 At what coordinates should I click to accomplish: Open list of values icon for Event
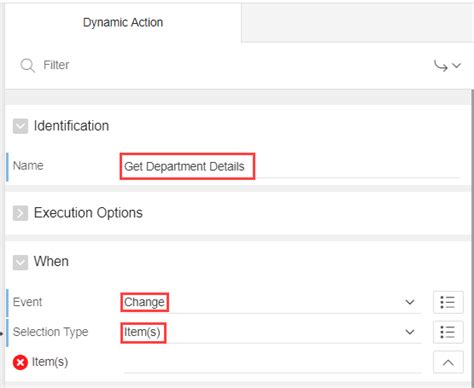[x=448, y=302]
